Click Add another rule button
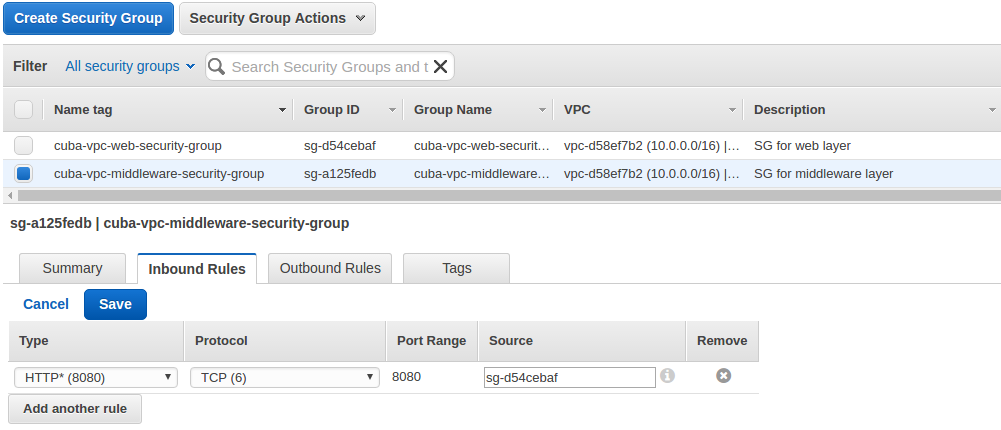The height and width of the screenshot is (430, 1001). (75, 409)
